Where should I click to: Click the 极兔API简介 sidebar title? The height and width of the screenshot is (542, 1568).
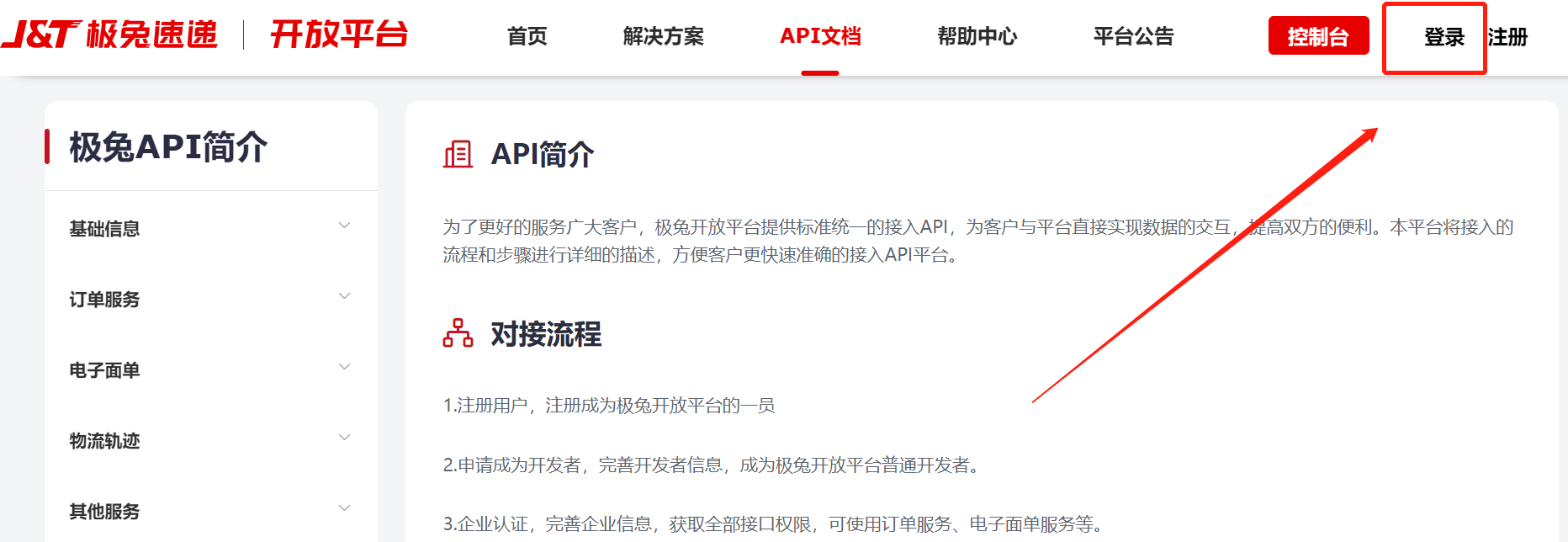tap(168, 147)
